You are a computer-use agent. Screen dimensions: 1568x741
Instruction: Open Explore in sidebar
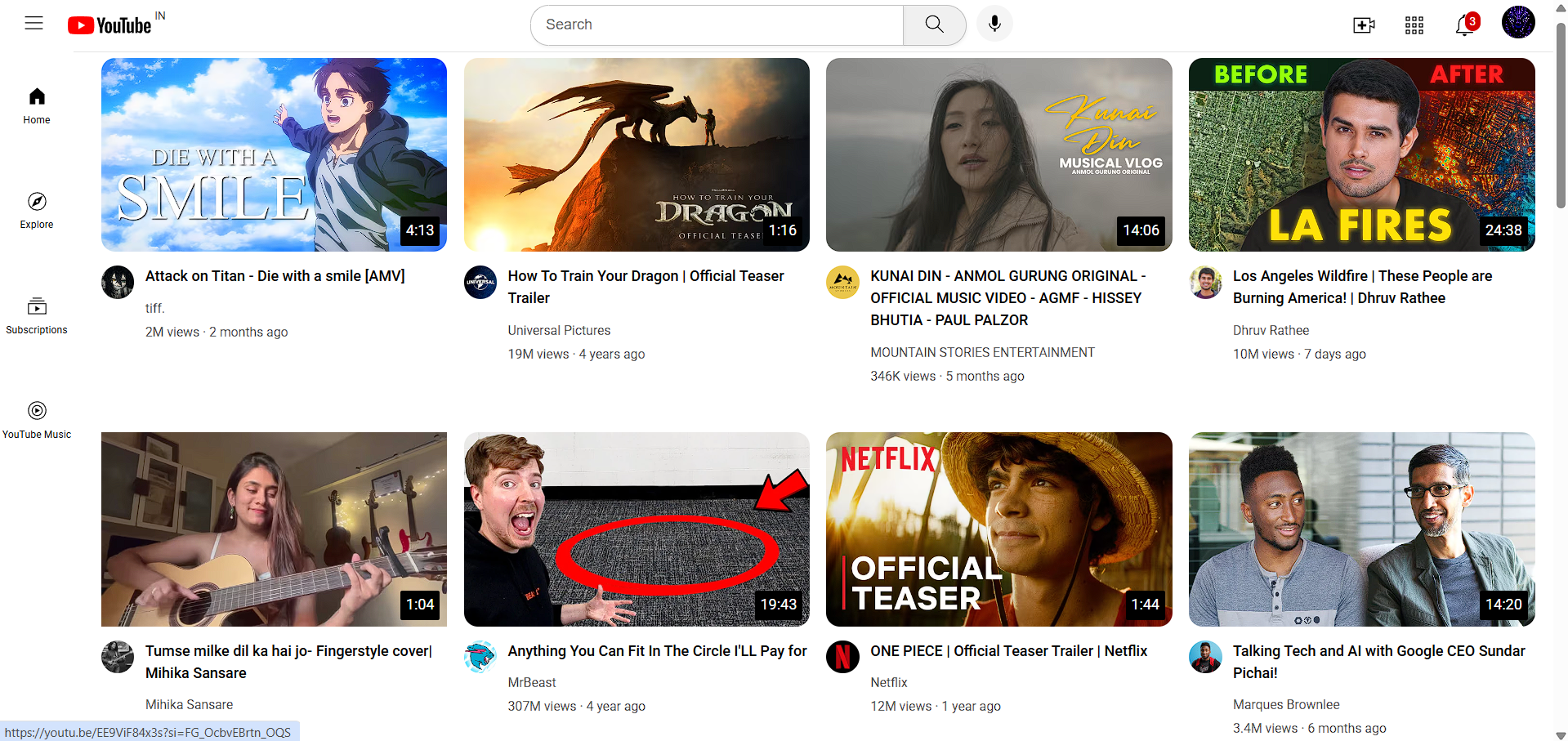tap(37, 211)
